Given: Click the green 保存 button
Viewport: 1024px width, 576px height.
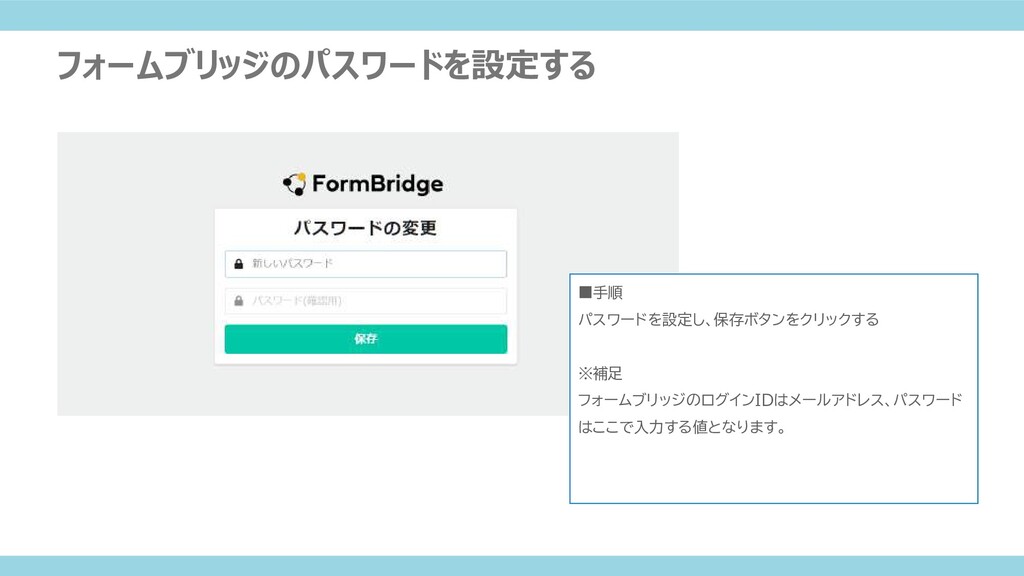Looking at the screenshot, I should [366, 339].
